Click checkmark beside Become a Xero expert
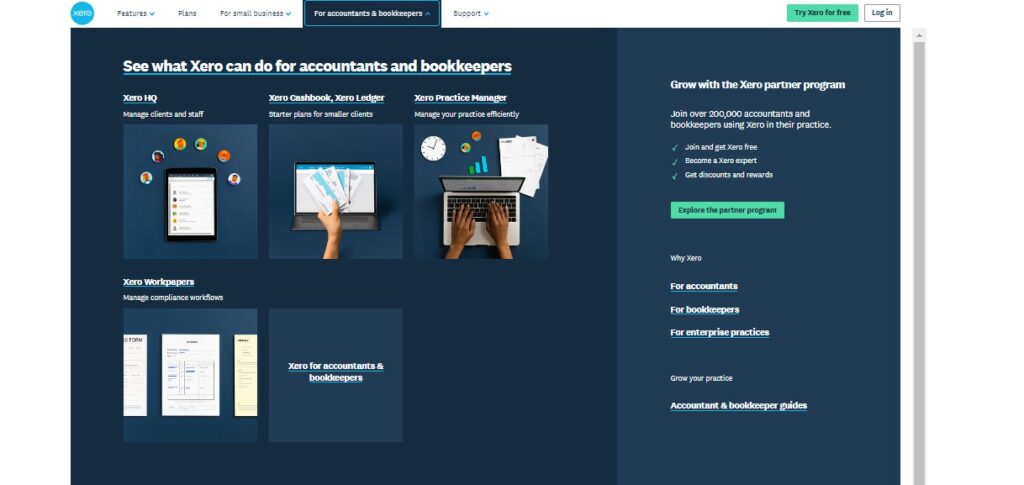The height and width of the screenshot is (485, 1024). coord(675,162)
